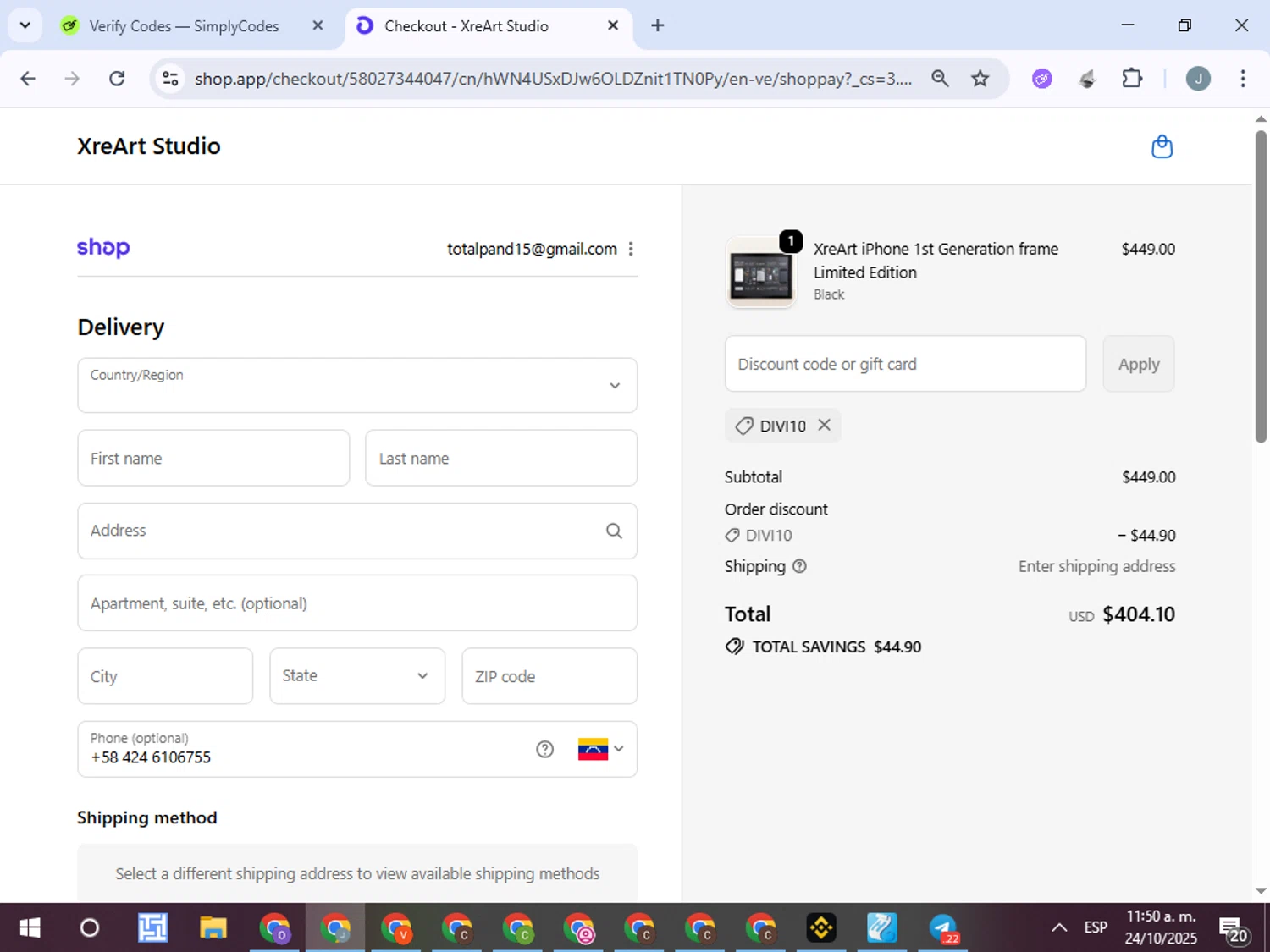The image size is (1270, 952).
Task: Click the page vertical scrollbar
Action: (x=1261, y=286)
